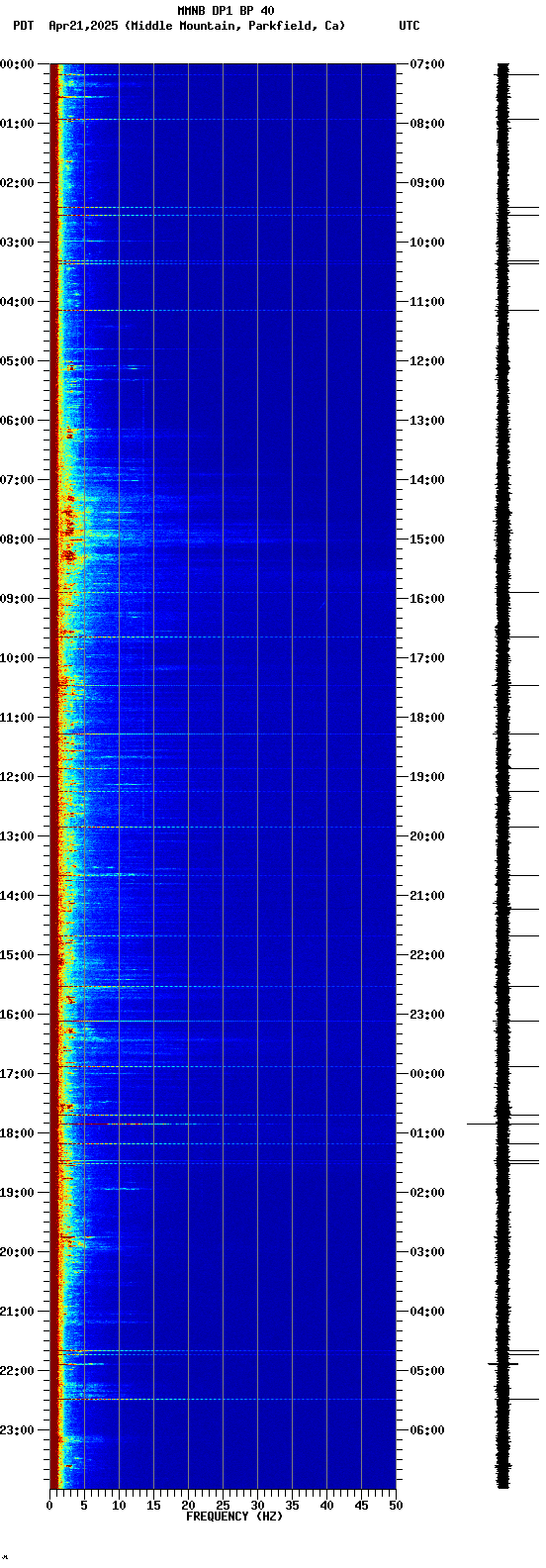Click the seismogram spike just before 05:00 UTC
546x1568 pixels.
coord(502,1364)
